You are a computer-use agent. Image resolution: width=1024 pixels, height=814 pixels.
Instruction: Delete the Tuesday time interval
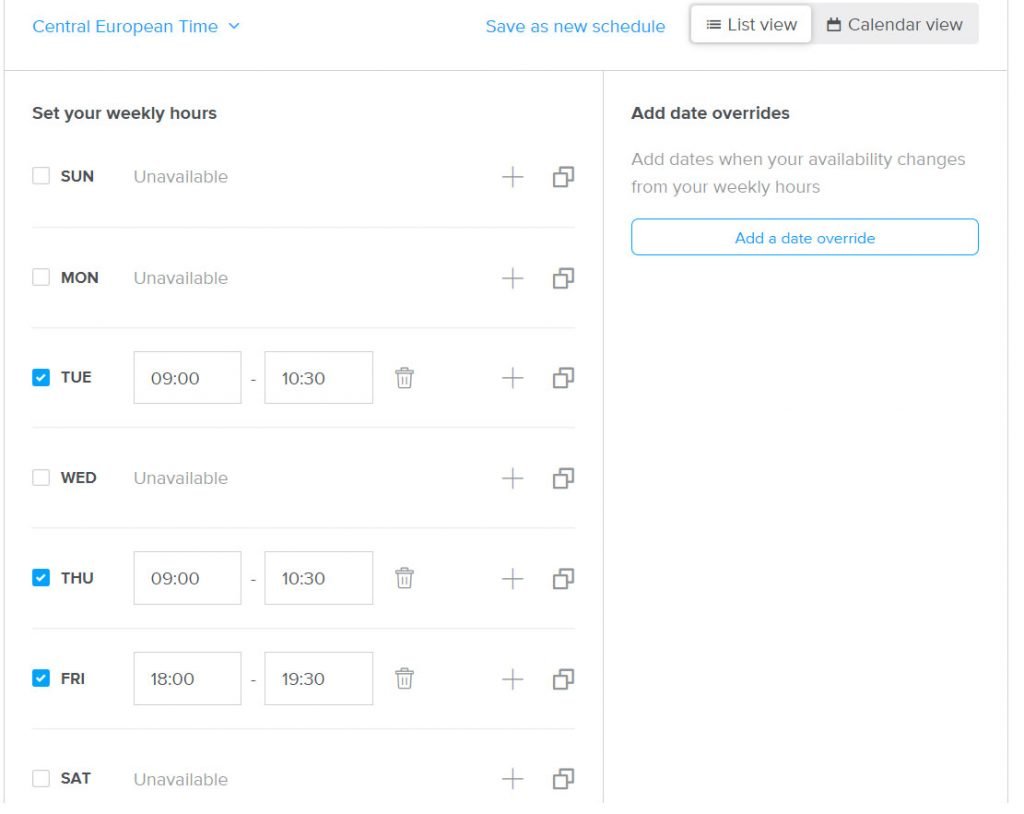(404, 378)
